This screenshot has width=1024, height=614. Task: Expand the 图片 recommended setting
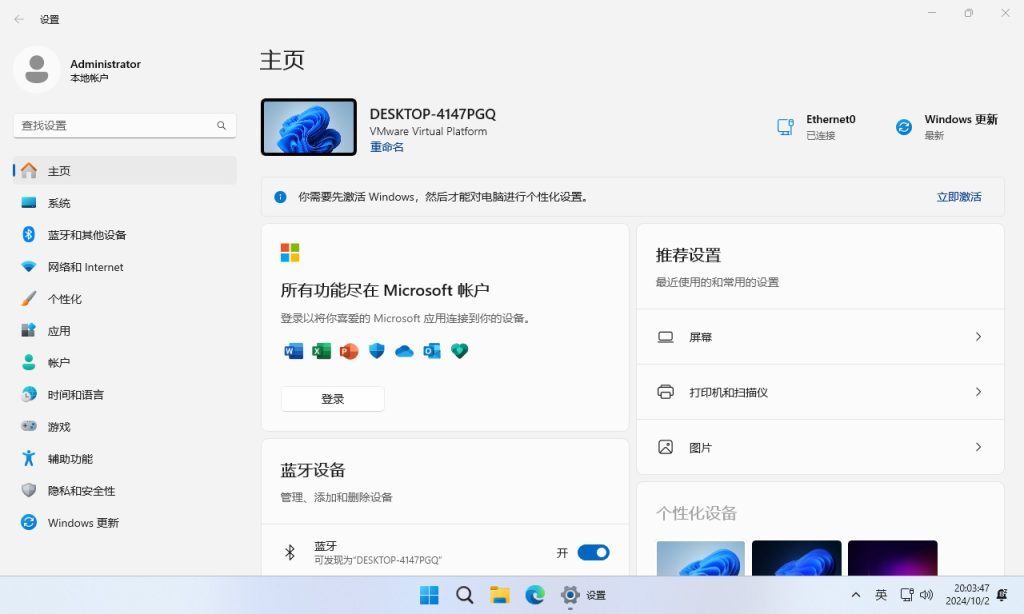820,447
